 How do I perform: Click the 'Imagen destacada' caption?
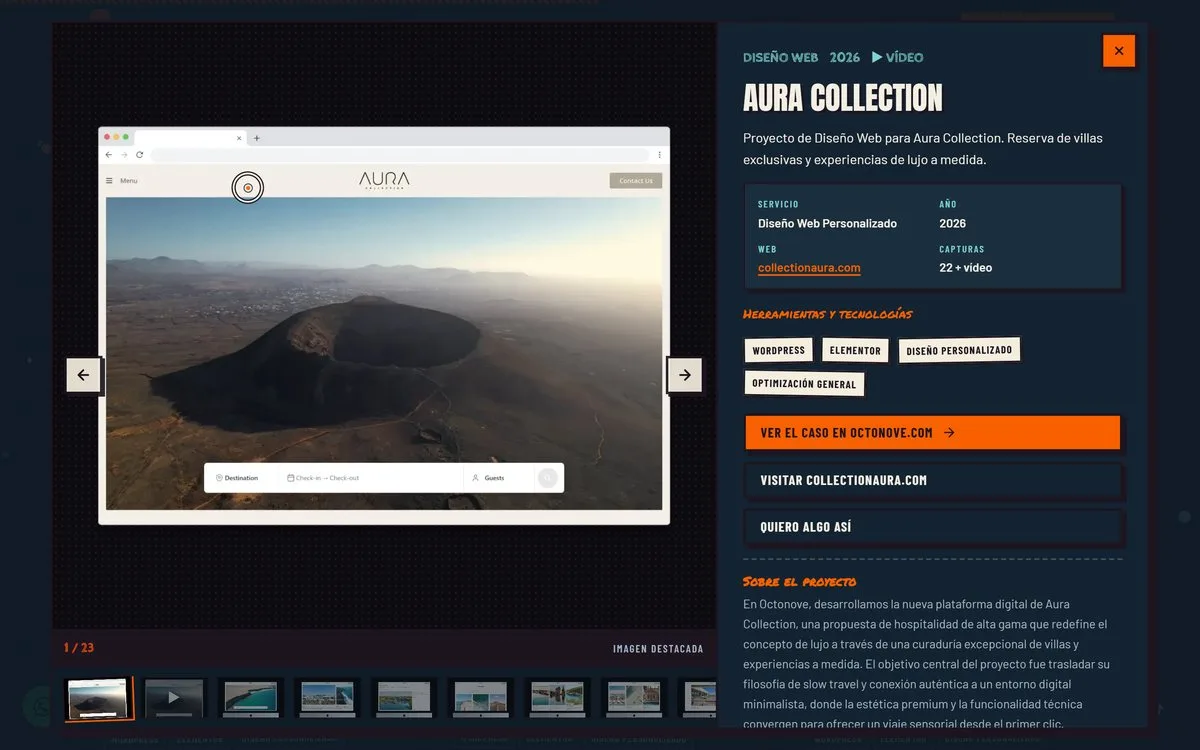point(658,649)
